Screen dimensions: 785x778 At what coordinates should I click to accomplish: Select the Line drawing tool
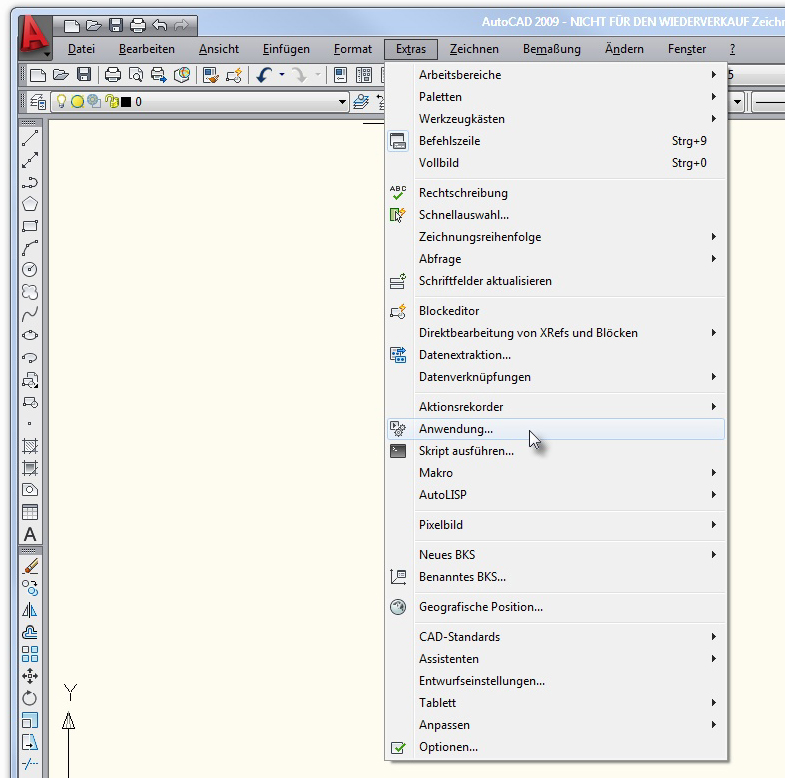(x=30, y=138)
